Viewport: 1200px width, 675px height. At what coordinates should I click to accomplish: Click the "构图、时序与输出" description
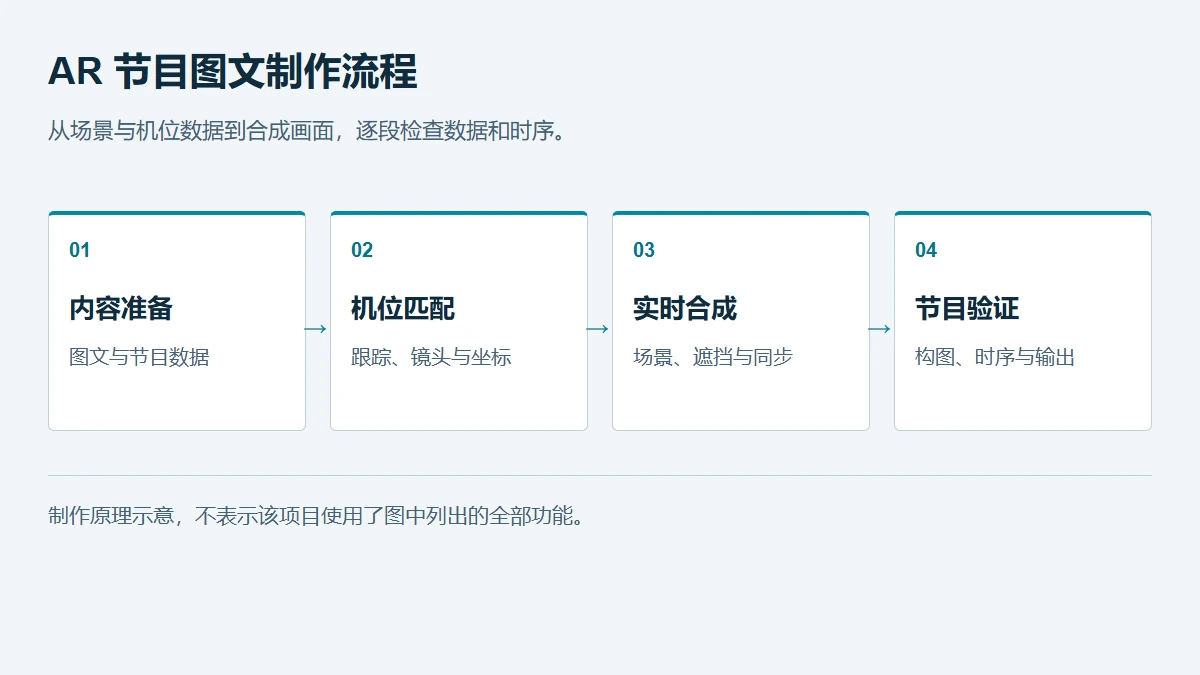(x=995, y=357)
